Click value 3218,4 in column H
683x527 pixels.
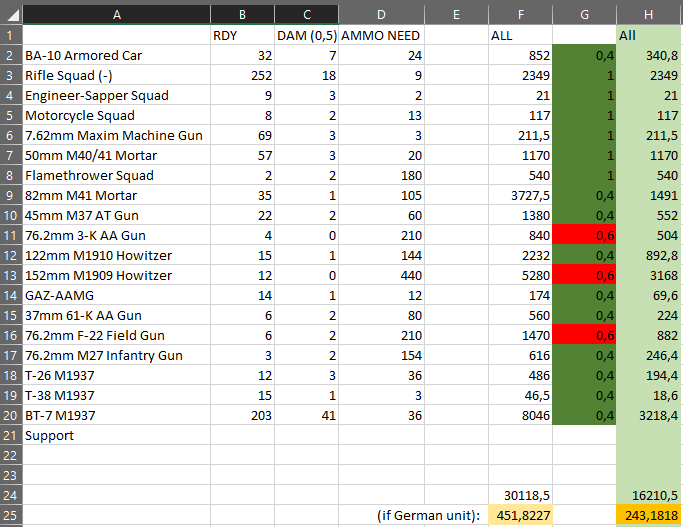tap(649, 416)
